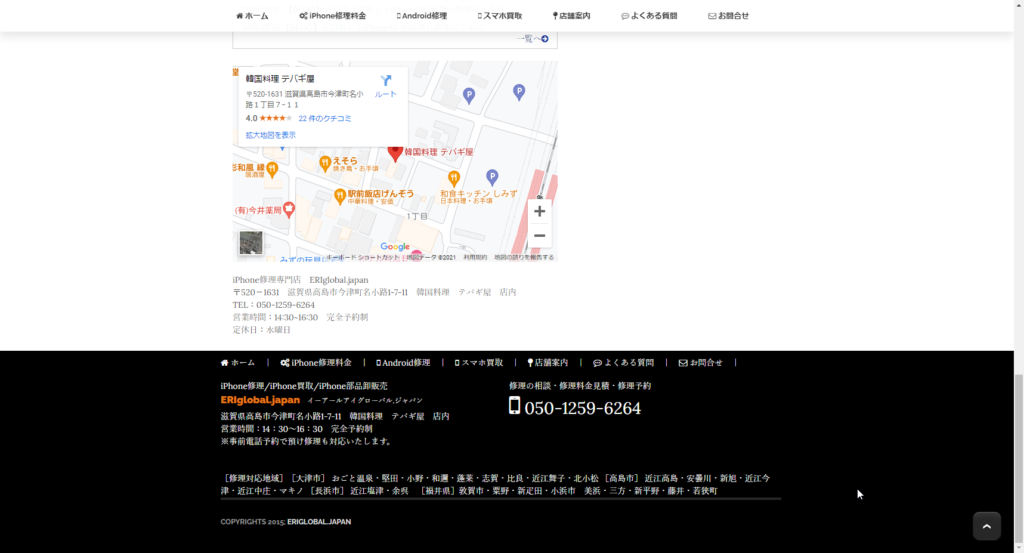Click the ERIGLOBAL.JAPAN copyright link
The width and height of the screenshot is (1024, 553).
pyautogui.click(x=319, y=522)
